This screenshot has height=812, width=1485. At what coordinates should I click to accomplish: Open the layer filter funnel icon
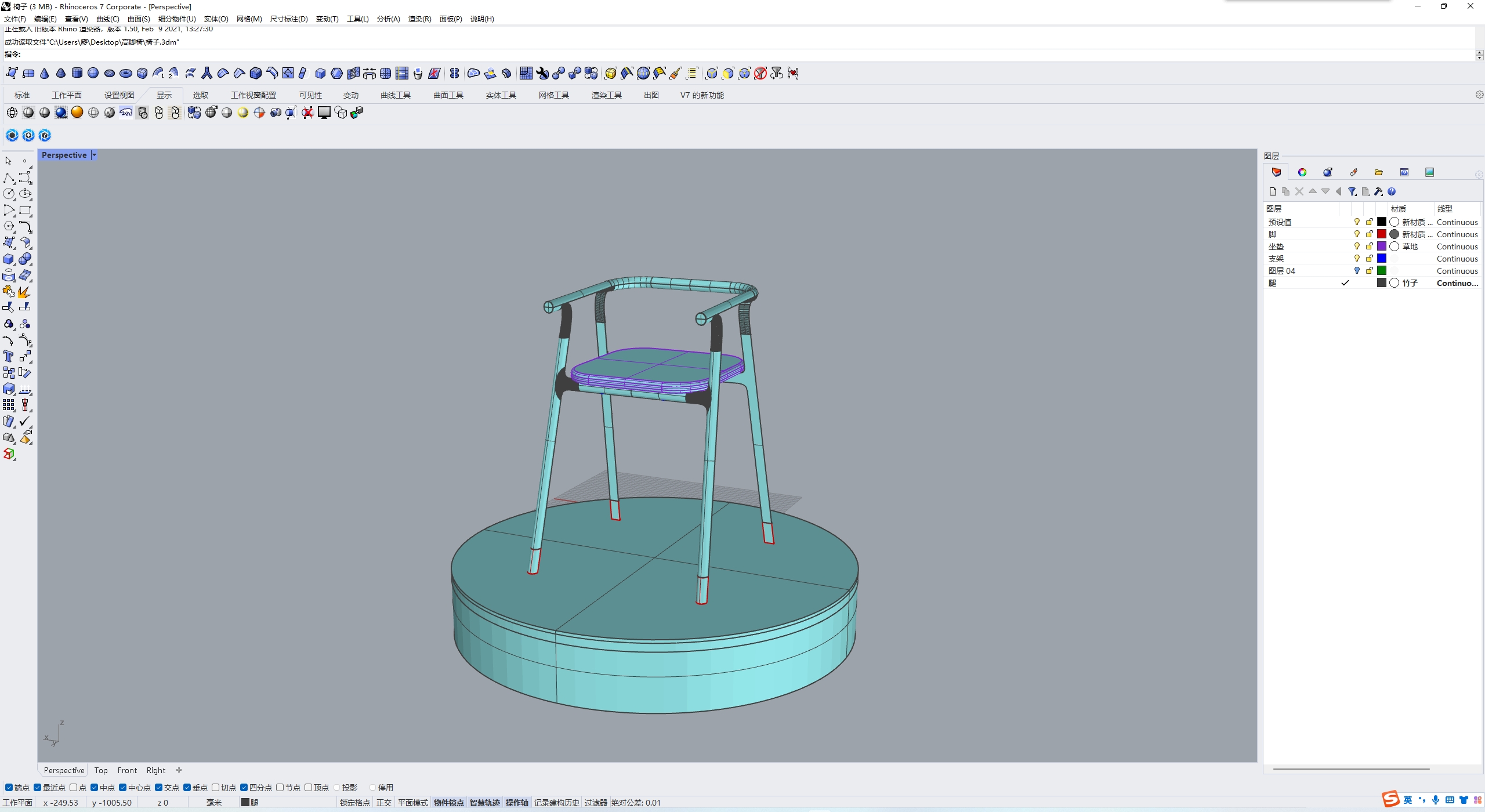(1352, 191)
